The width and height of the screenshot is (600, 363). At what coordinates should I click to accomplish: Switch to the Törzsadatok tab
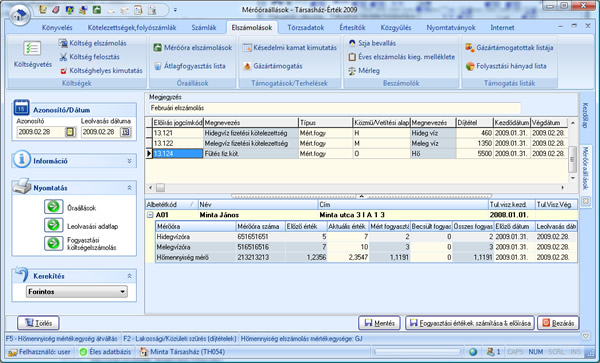tap(306, 28)
